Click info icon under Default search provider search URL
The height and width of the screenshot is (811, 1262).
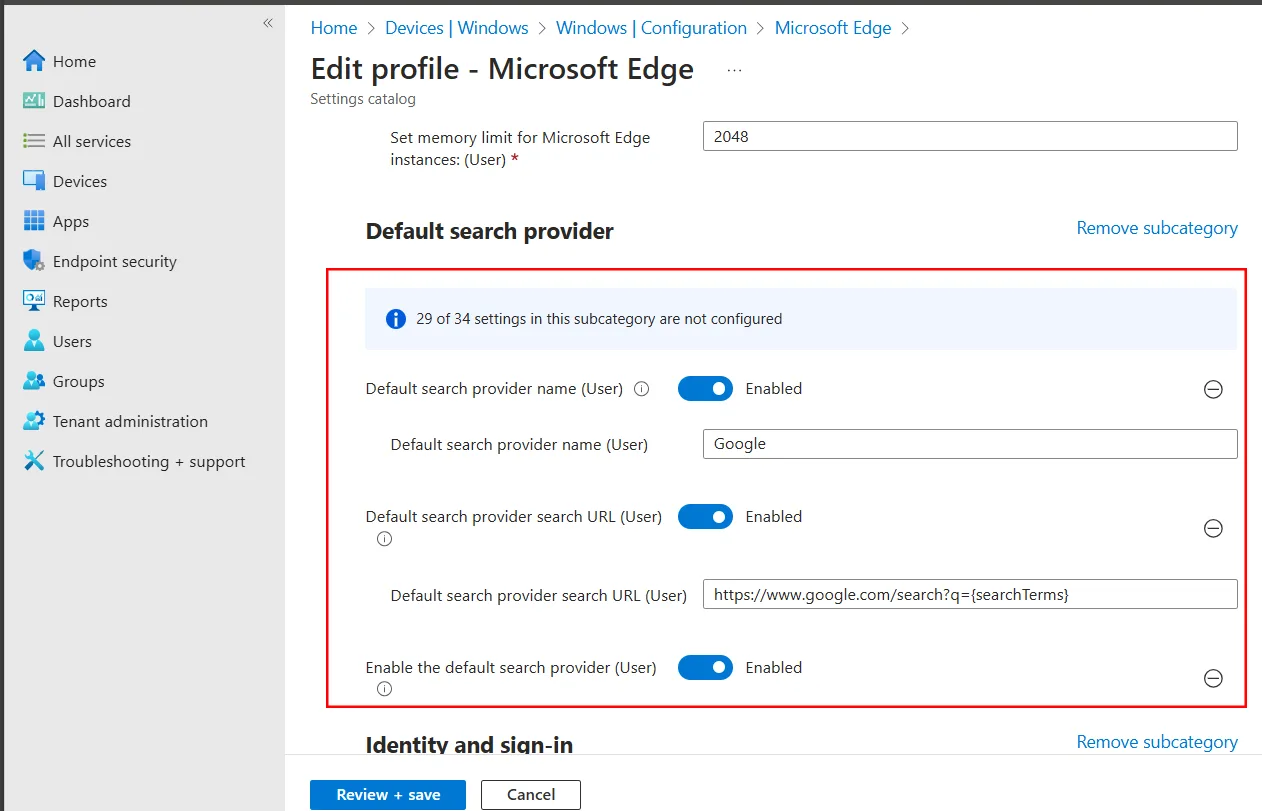point(384,539)
